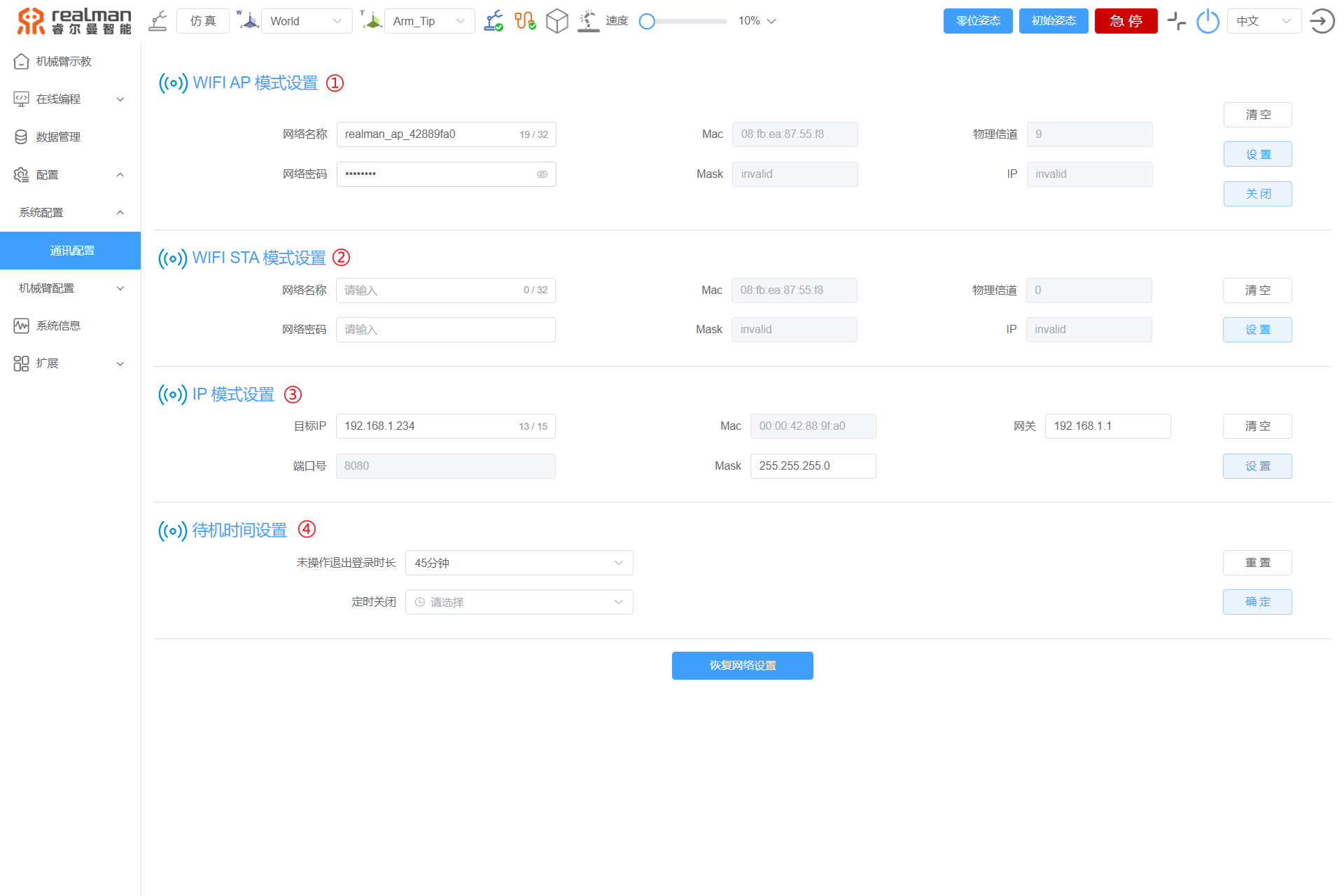Select the 未操作退出登录时长 dropdown
Viewport: 1344px width, 896px height.
(519, 562)
